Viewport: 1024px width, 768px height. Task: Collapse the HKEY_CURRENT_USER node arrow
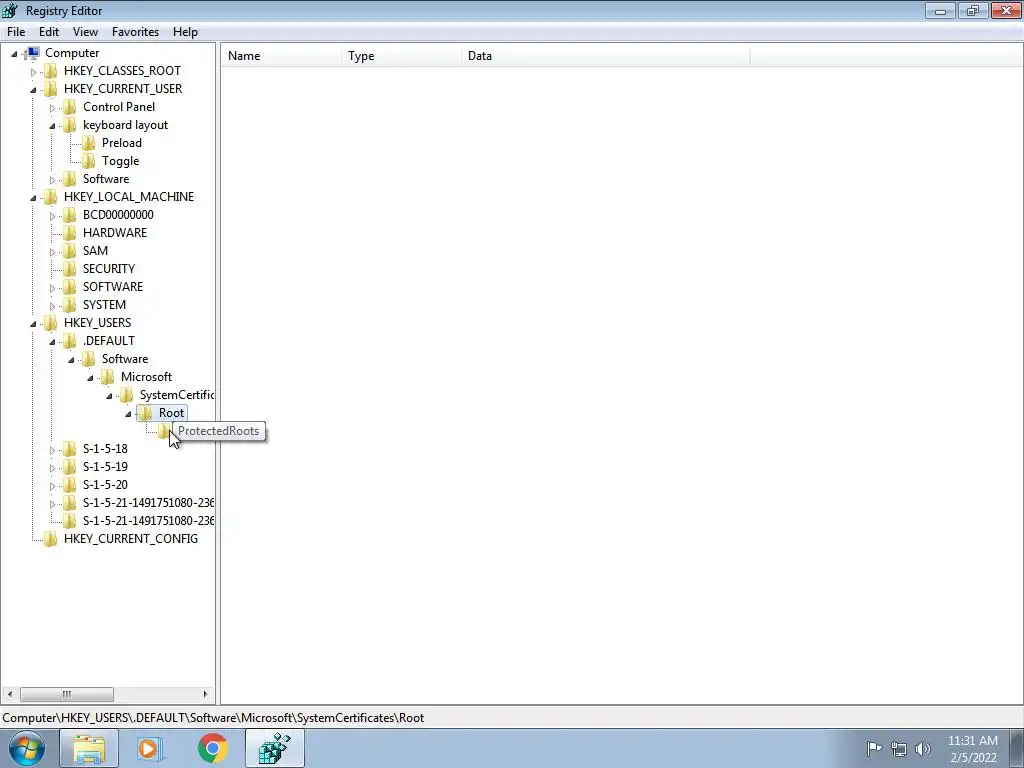(33, 89)
